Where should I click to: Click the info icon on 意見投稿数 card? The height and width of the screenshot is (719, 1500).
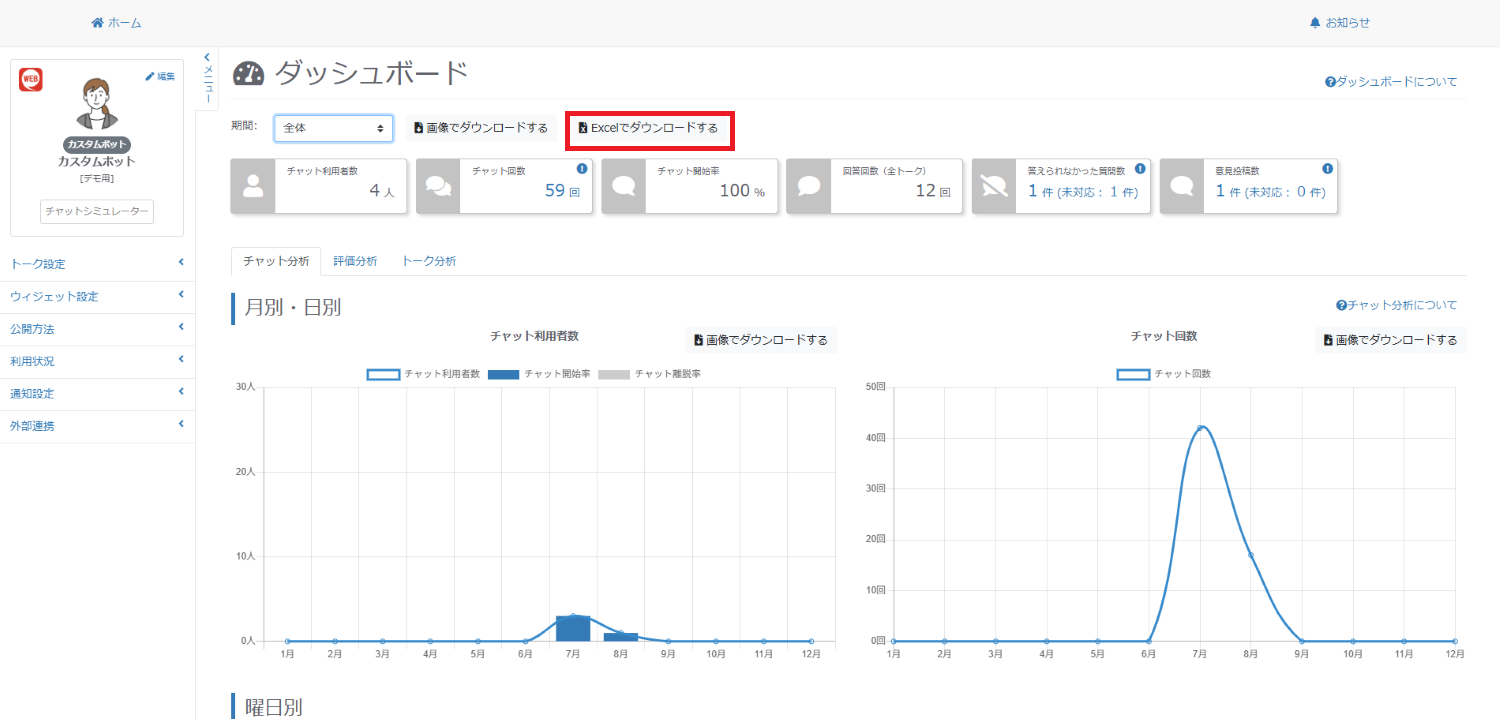[x=1327, y=169]
